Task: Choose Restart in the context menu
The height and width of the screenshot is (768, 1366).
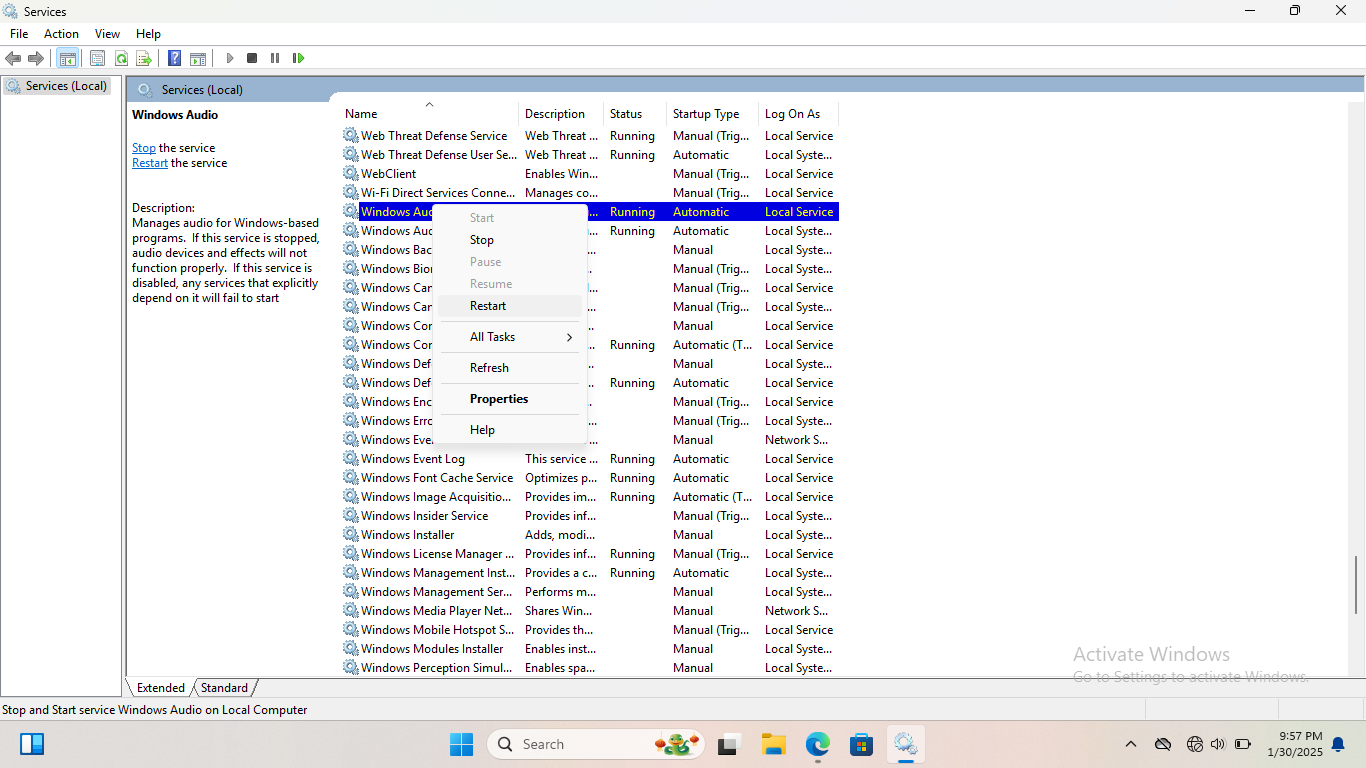Action: [488, 306]
